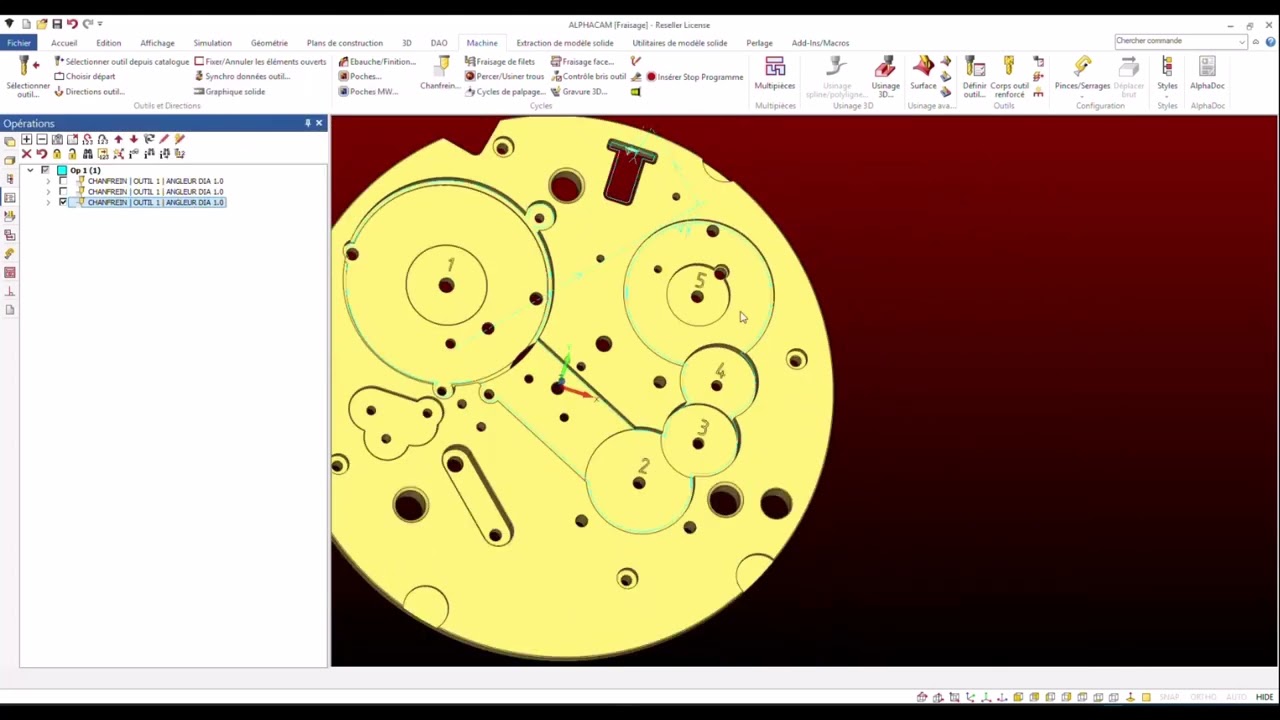Open Définir outil dialog
Screen dimensions: 1280x720
pos(974,76)
